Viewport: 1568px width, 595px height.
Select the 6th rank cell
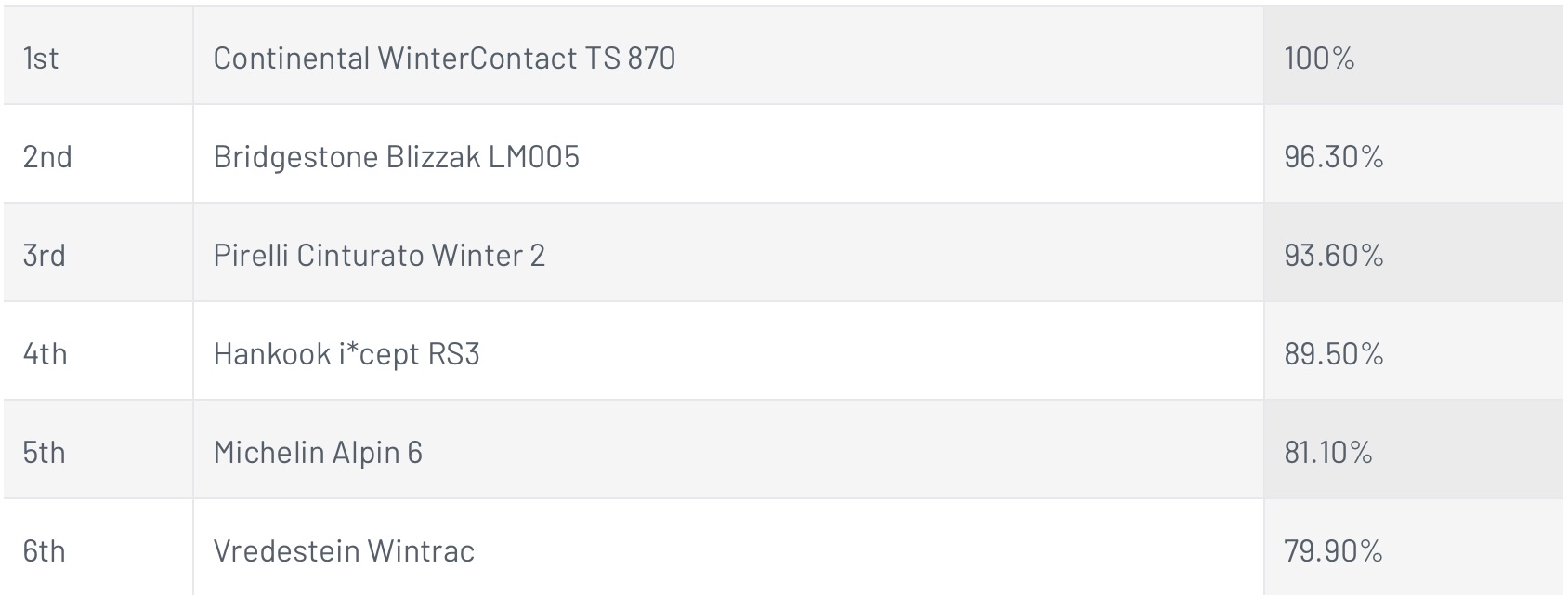[98, 548]
